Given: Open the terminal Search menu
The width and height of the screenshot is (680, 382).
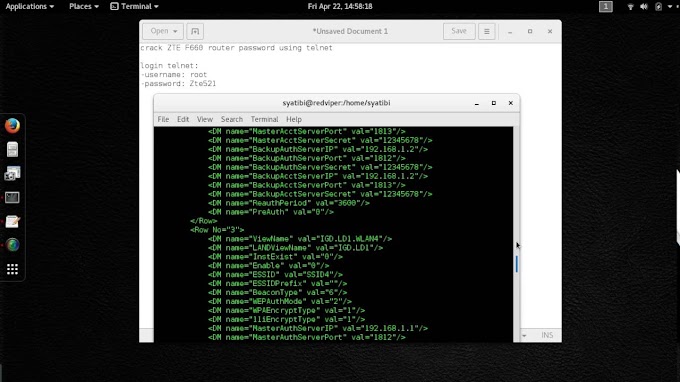Looking at the screenshot, I should pos(232,119).
